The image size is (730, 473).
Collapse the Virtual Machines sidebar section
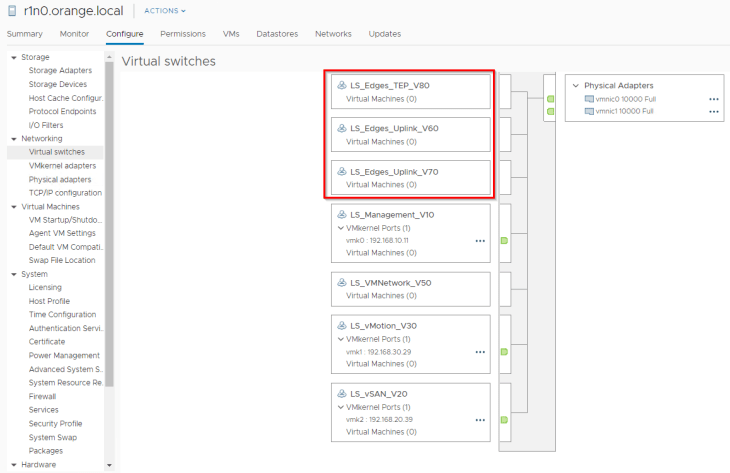tap(14, 207)
